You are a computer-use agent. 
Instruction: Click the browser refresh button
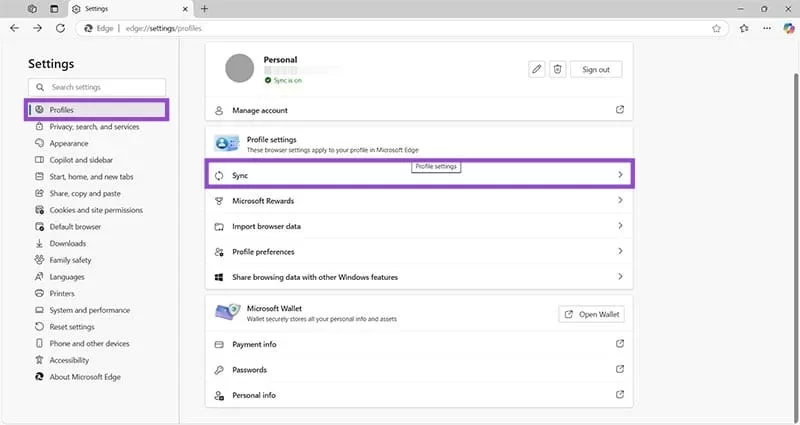click(x=61, y=29)
